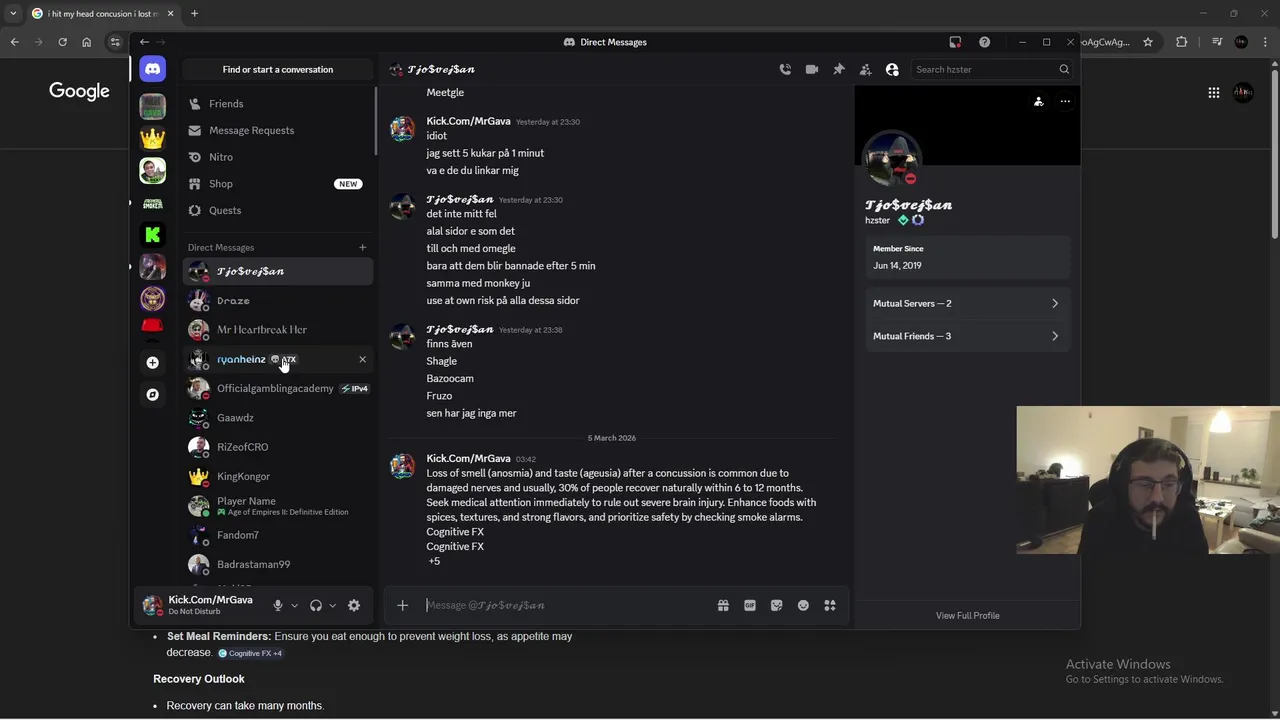
Task: Open the Discord help icon
Action: (984, 42)
